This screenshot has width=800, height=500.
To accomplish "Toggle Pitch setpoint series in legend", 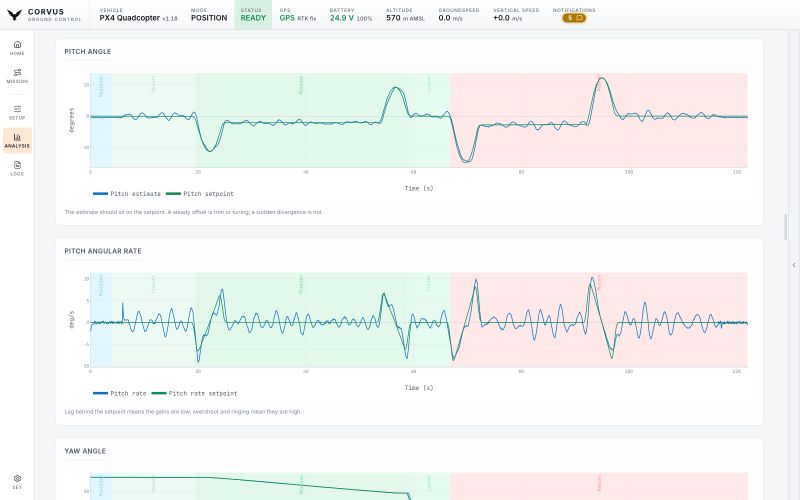I will pyautogui.click(x=200, y=194).
